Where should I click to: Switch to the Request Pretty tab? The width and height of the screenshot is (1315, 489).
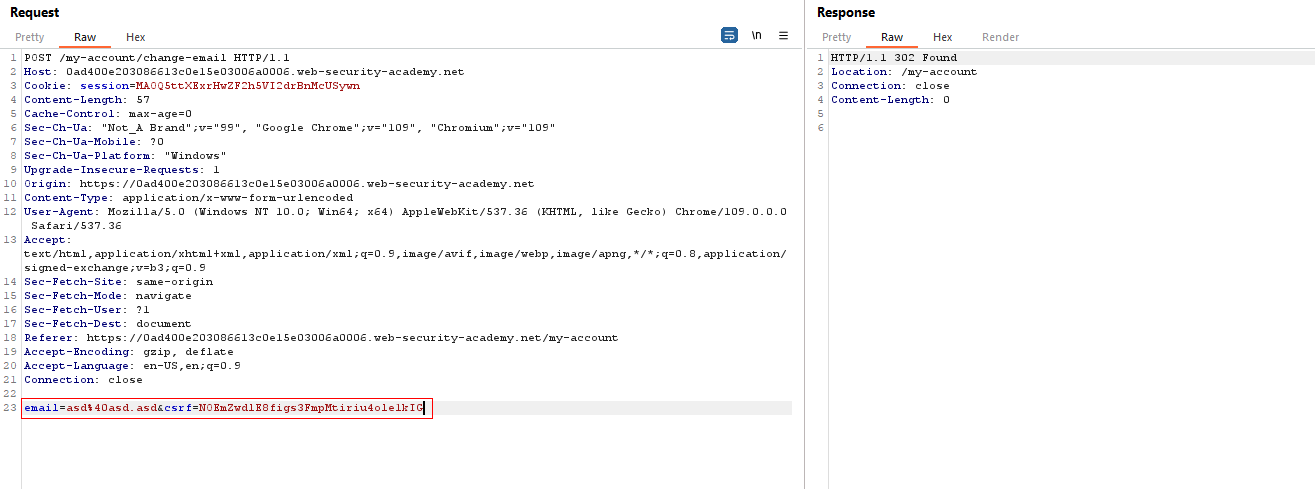pos(30,37)
